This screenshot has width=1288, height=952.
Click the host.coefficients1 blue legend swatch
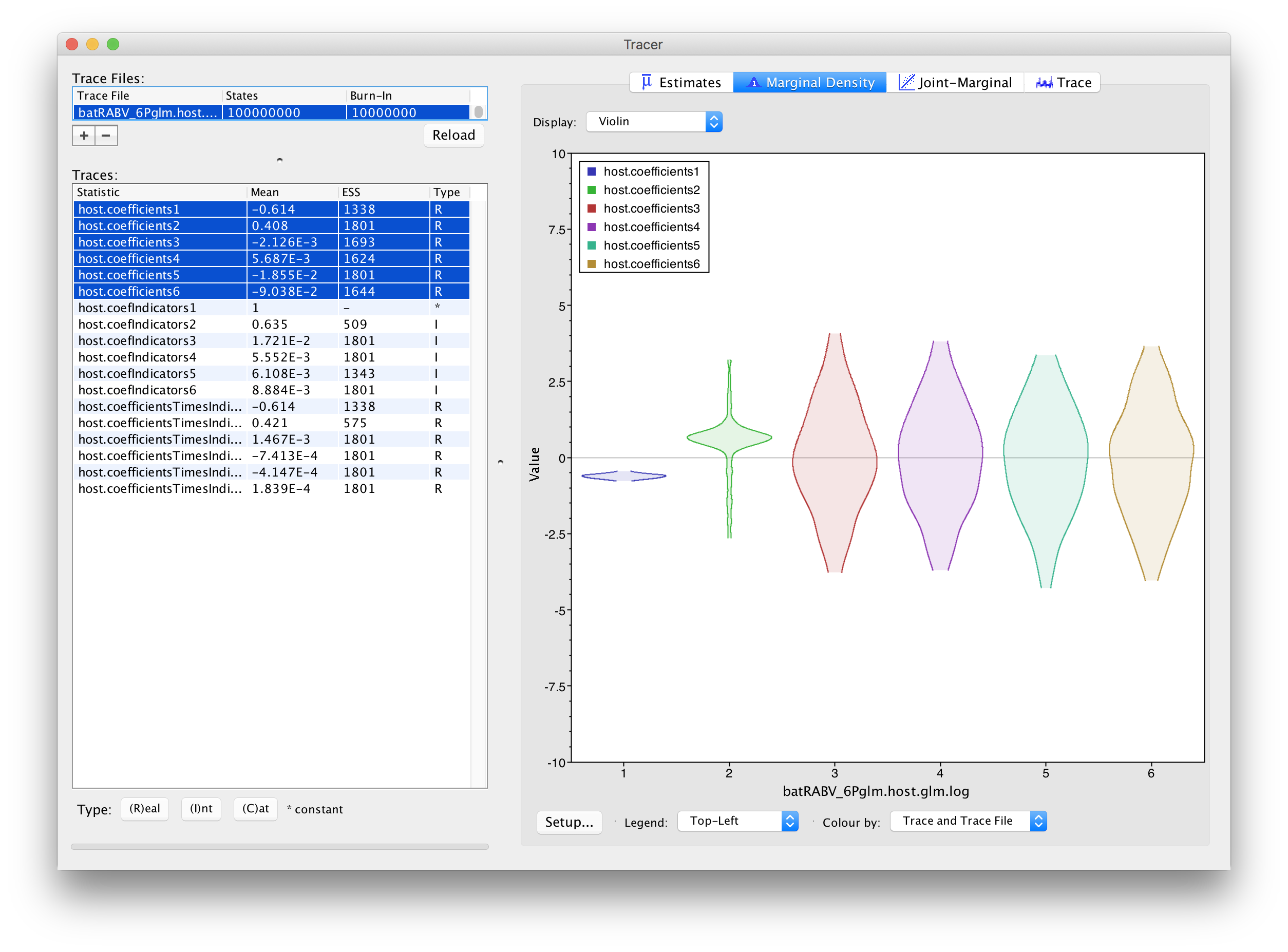coord(591,172)
